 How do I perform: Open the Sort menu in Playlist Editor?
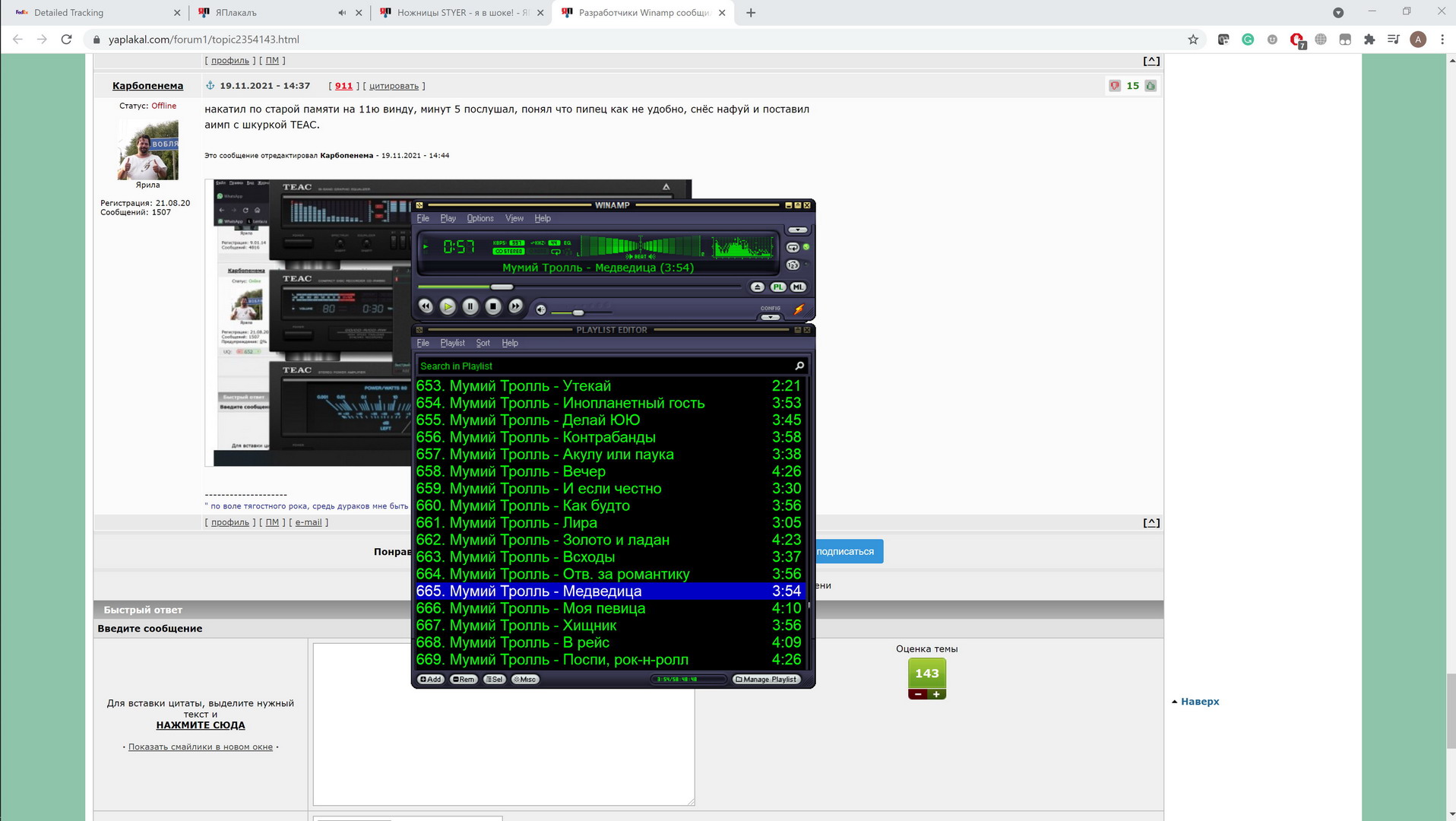(483, 344)
